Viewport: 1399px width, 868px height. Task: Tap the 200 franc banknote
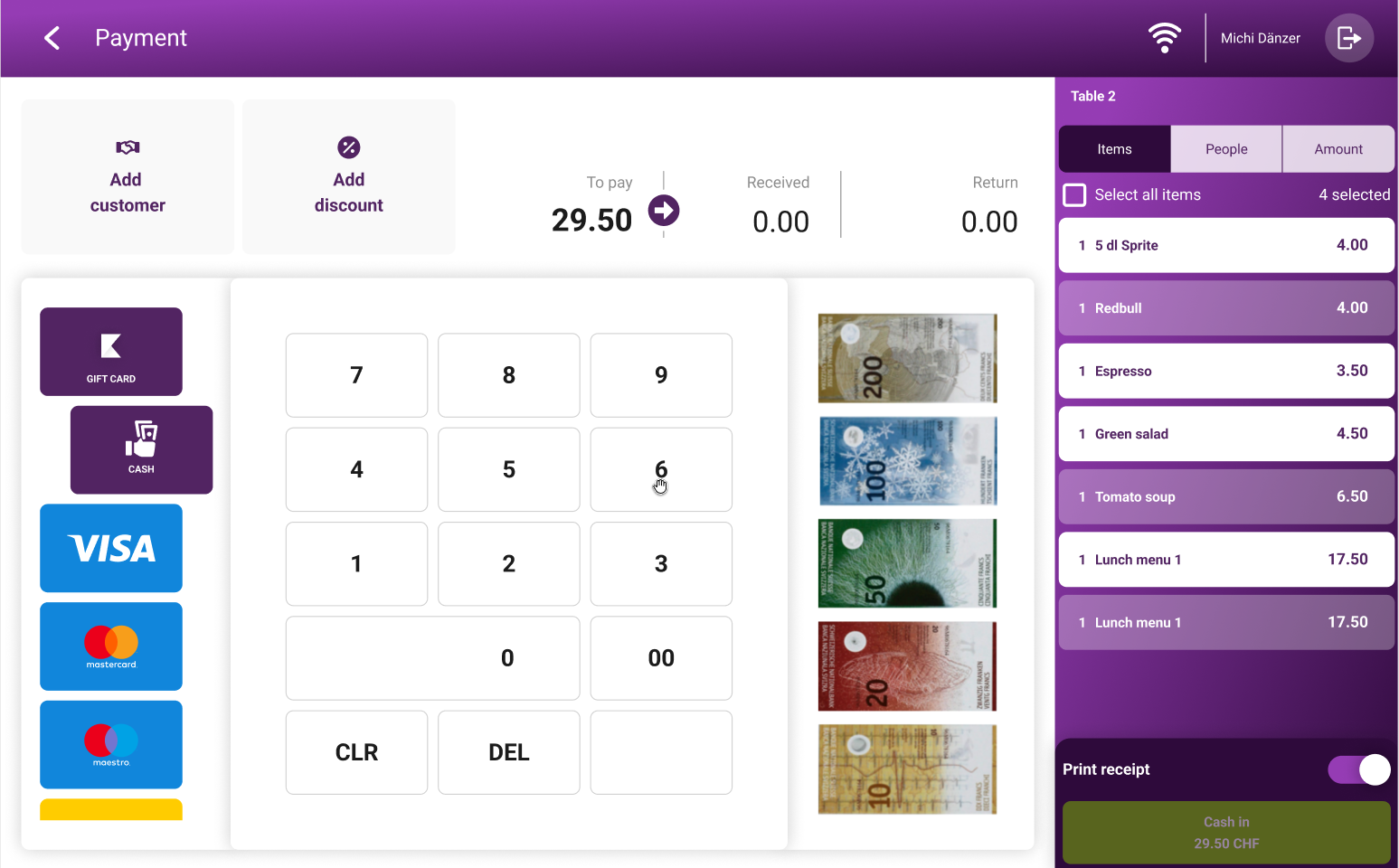[x=907, y=358]
